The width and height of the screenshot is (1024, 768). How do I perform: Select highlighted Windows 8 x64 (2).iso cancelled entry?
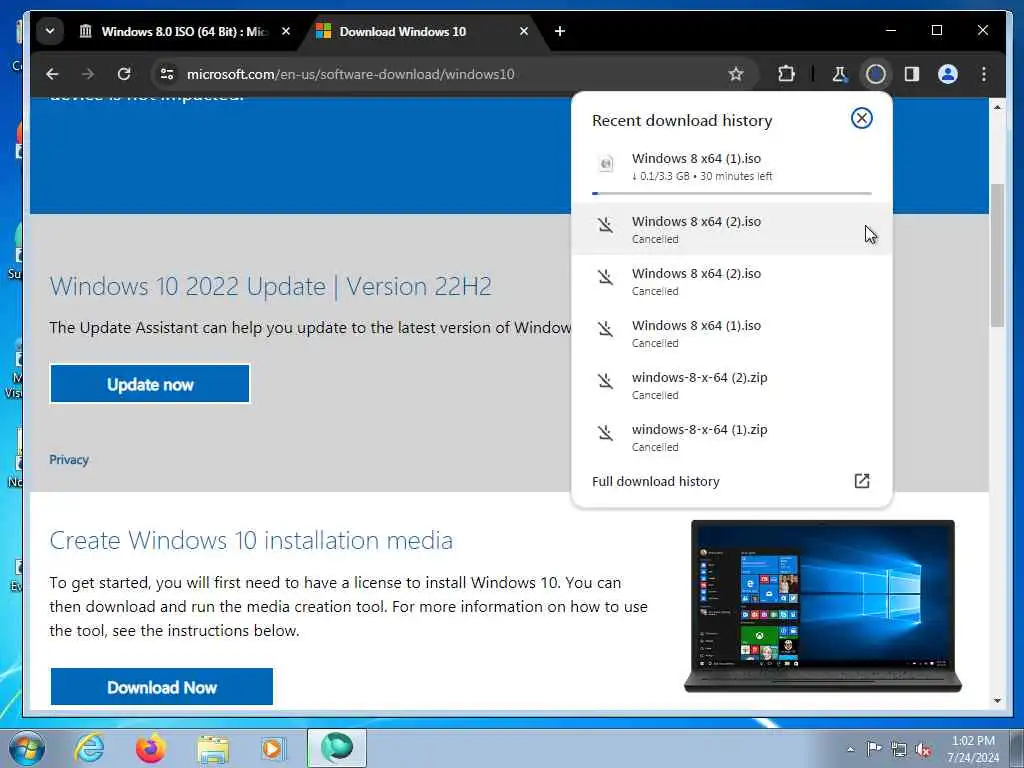[x=731, y=229]
